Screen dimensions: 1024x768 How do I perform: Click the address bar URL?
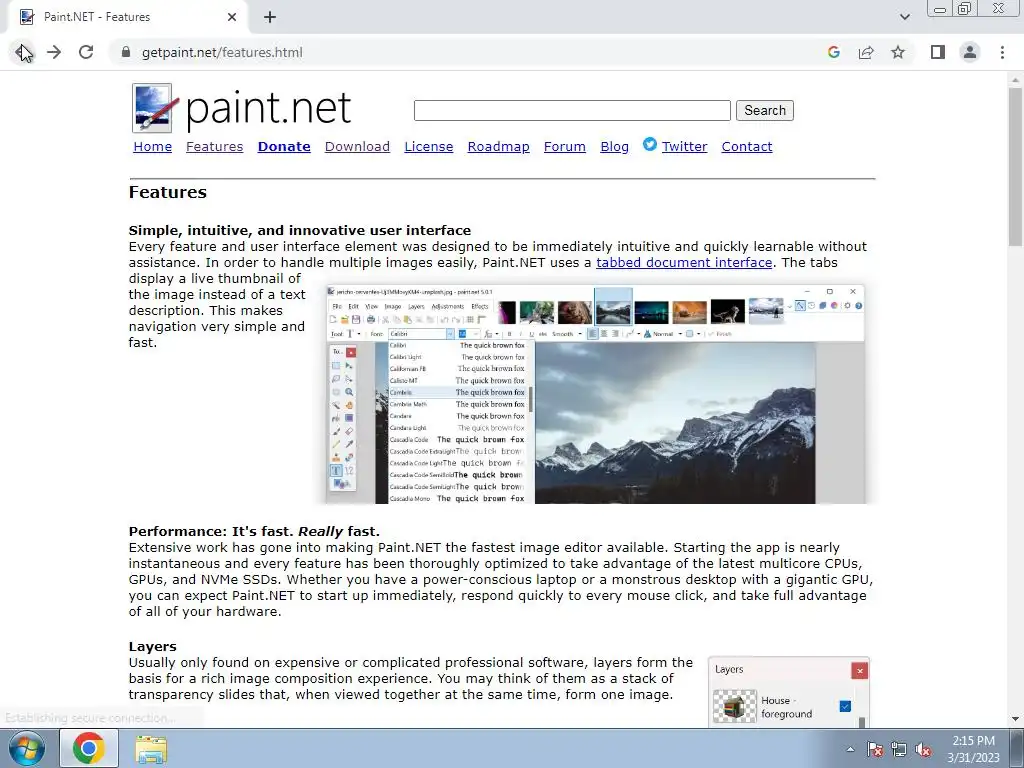(x=222, y=52)
